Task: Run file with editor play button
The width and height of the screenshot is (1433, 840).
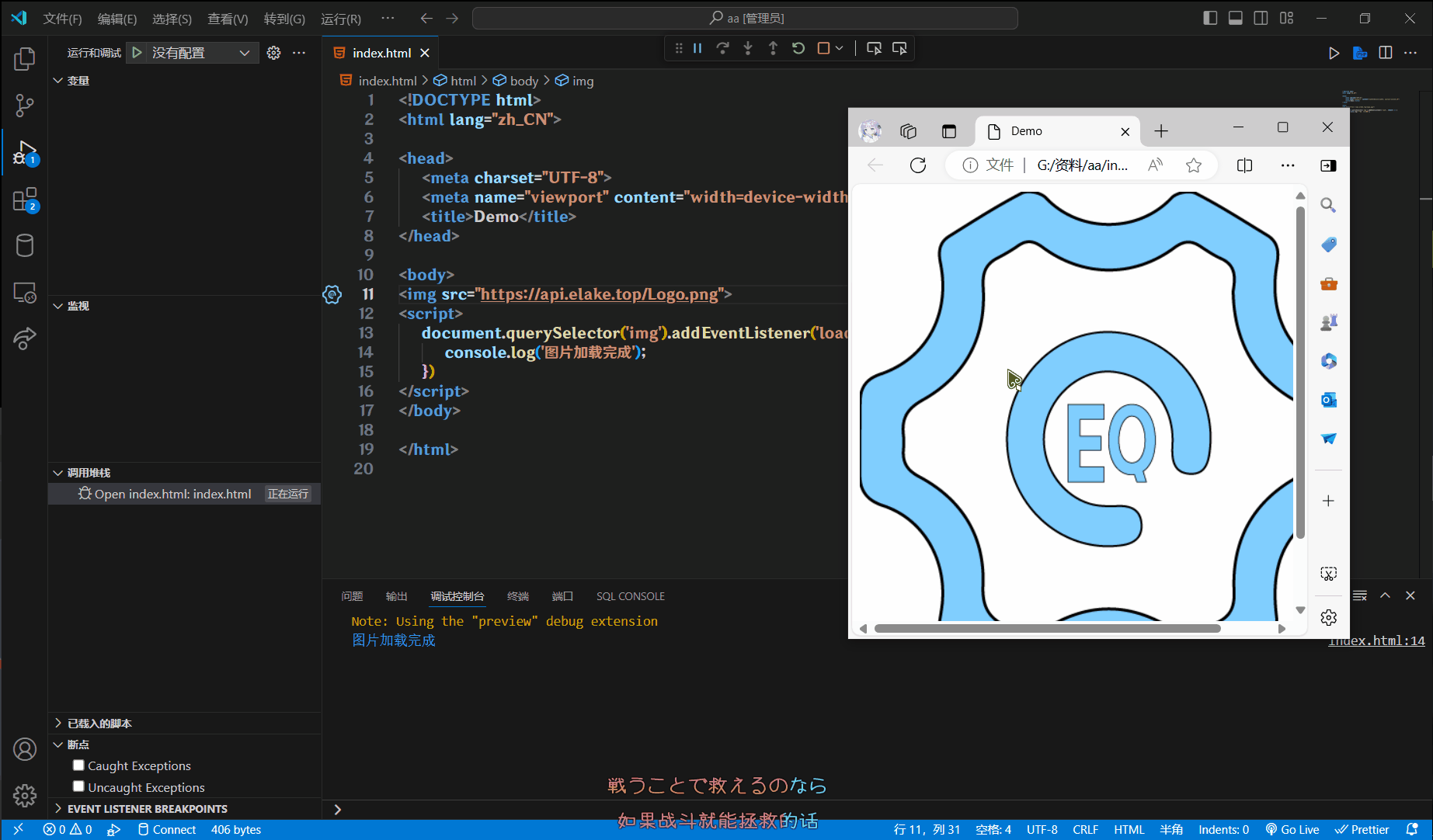Action: pyautogui.click(x=1334, y=53)
